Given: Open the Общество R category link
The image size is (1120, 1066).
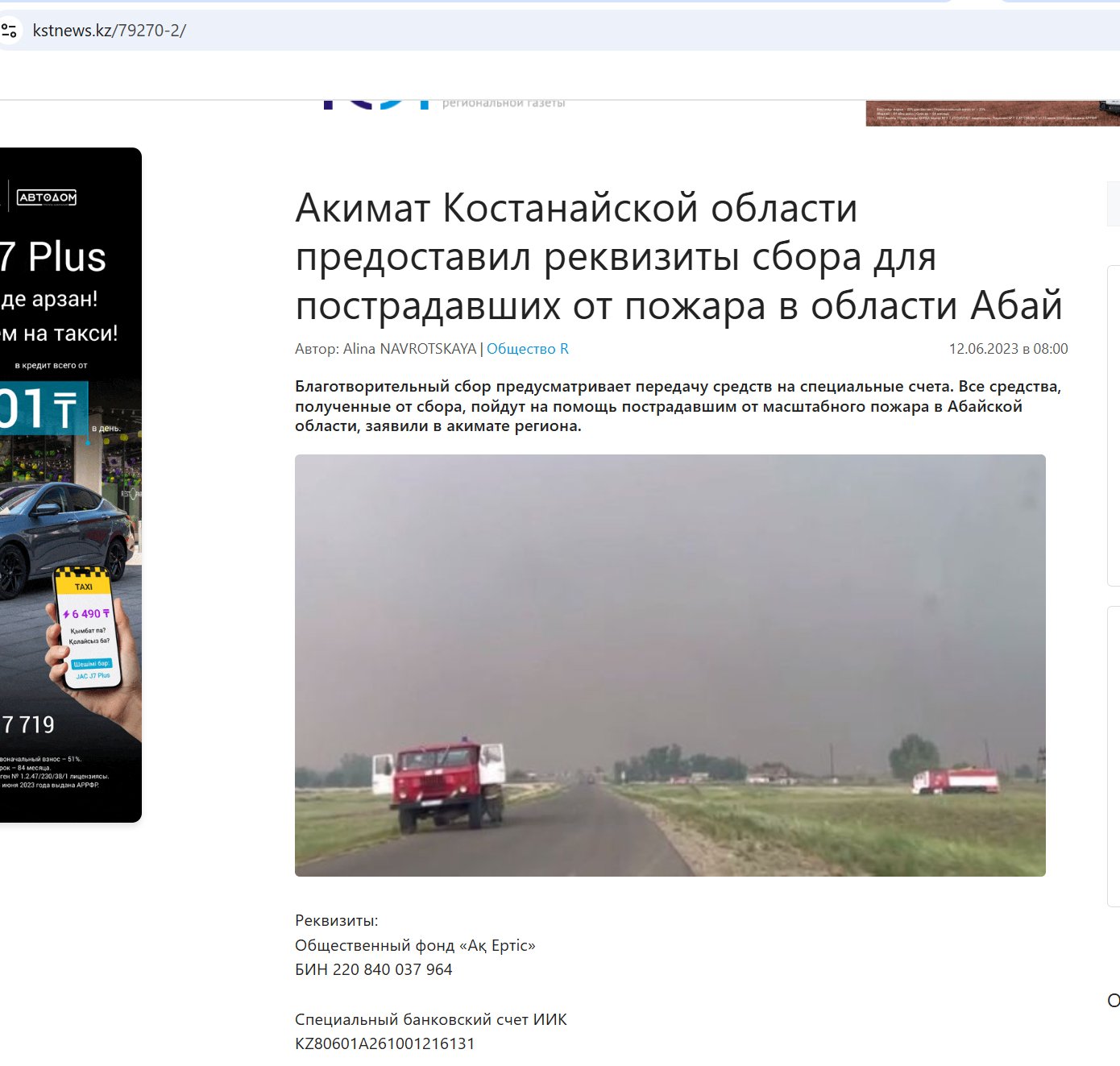Looking at the screenshot, I should pyautogui.click(x=527, y=349).
